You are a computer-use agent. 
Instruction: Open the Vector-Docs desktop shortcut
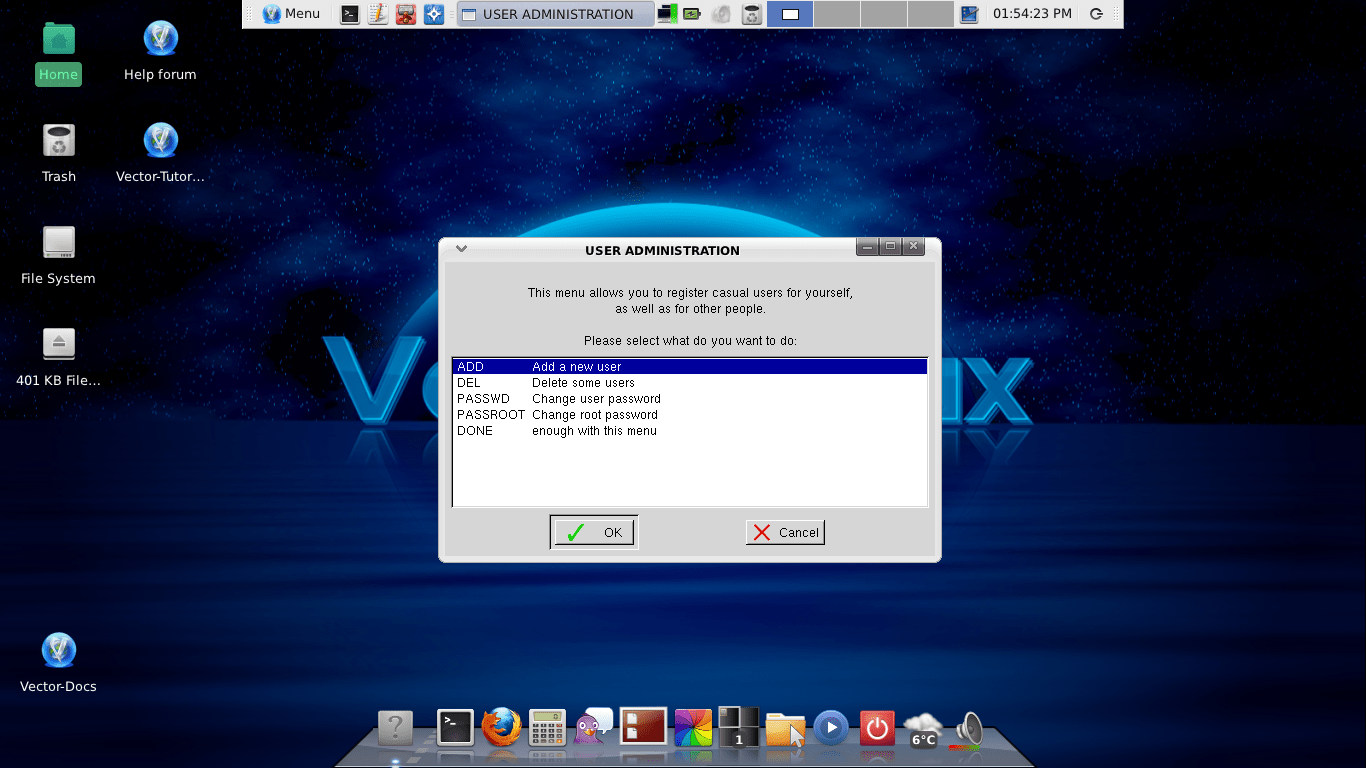coord(58,662)
